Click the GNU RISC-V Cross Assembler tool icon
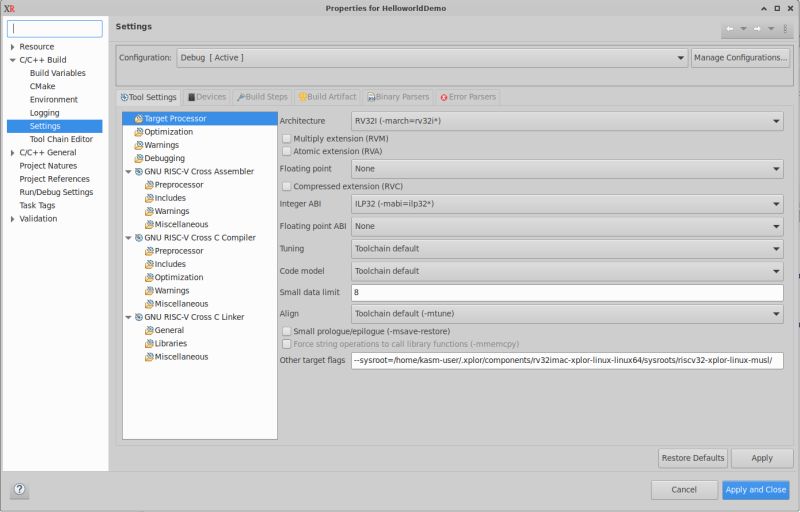The width and height of the screenshot is (800, 512). pyautogui.click(x=138, y=171)
